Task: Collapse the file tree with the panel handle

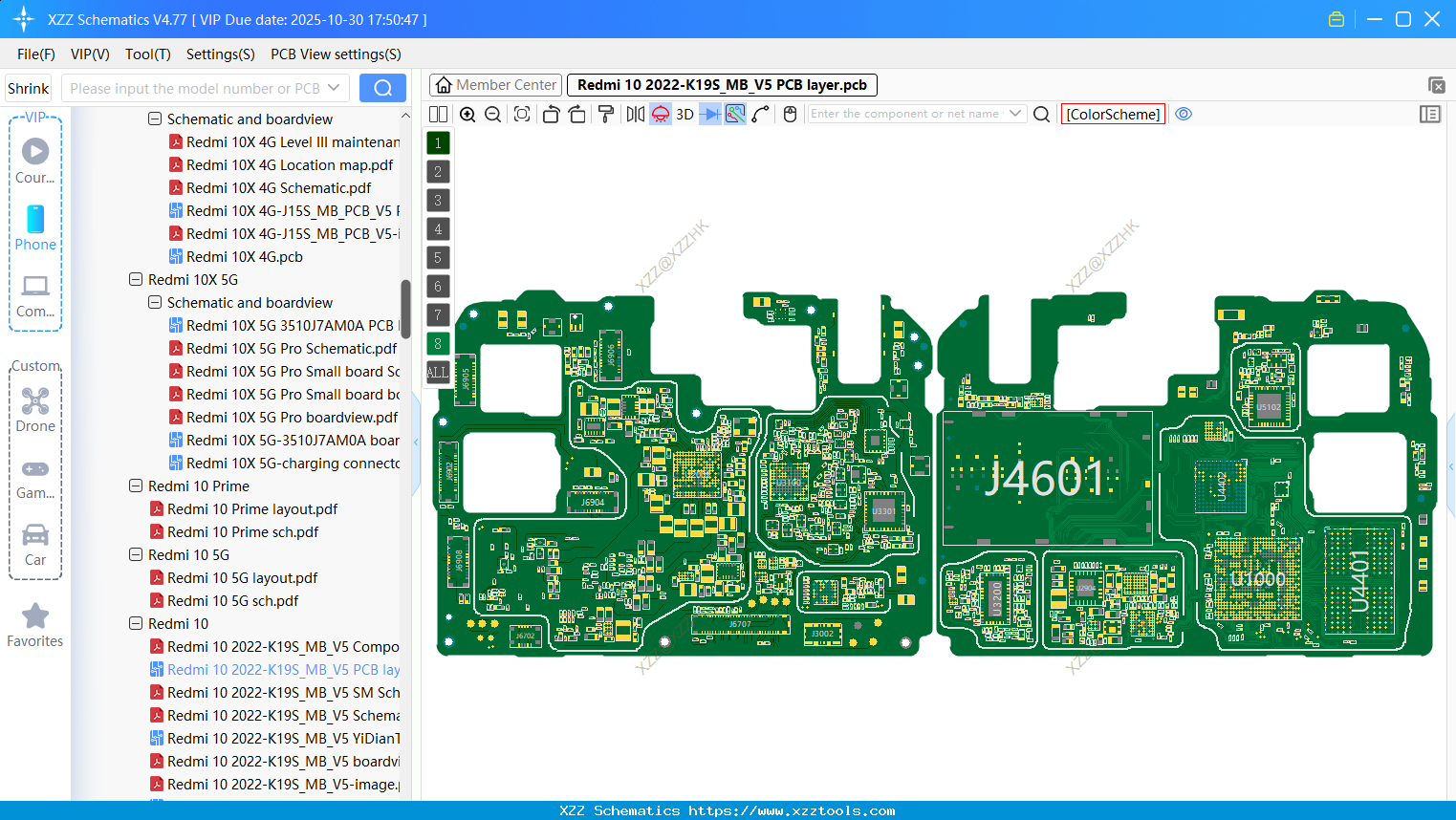Action: [x=416, y=442]
